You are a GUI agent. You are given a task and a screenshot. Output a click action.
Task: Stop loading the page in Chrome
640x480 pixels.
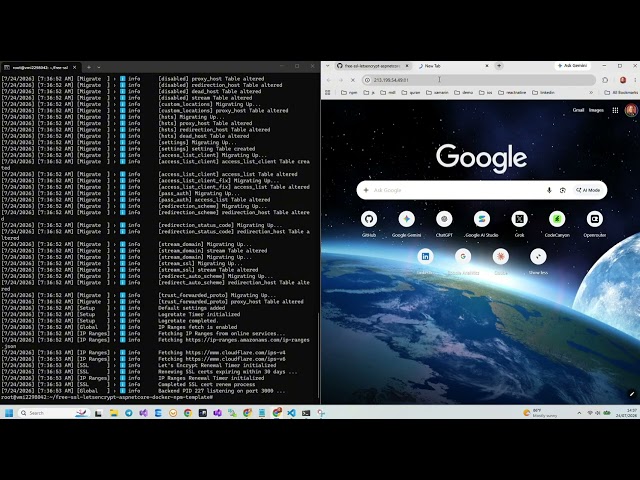(x=353, y=80)
